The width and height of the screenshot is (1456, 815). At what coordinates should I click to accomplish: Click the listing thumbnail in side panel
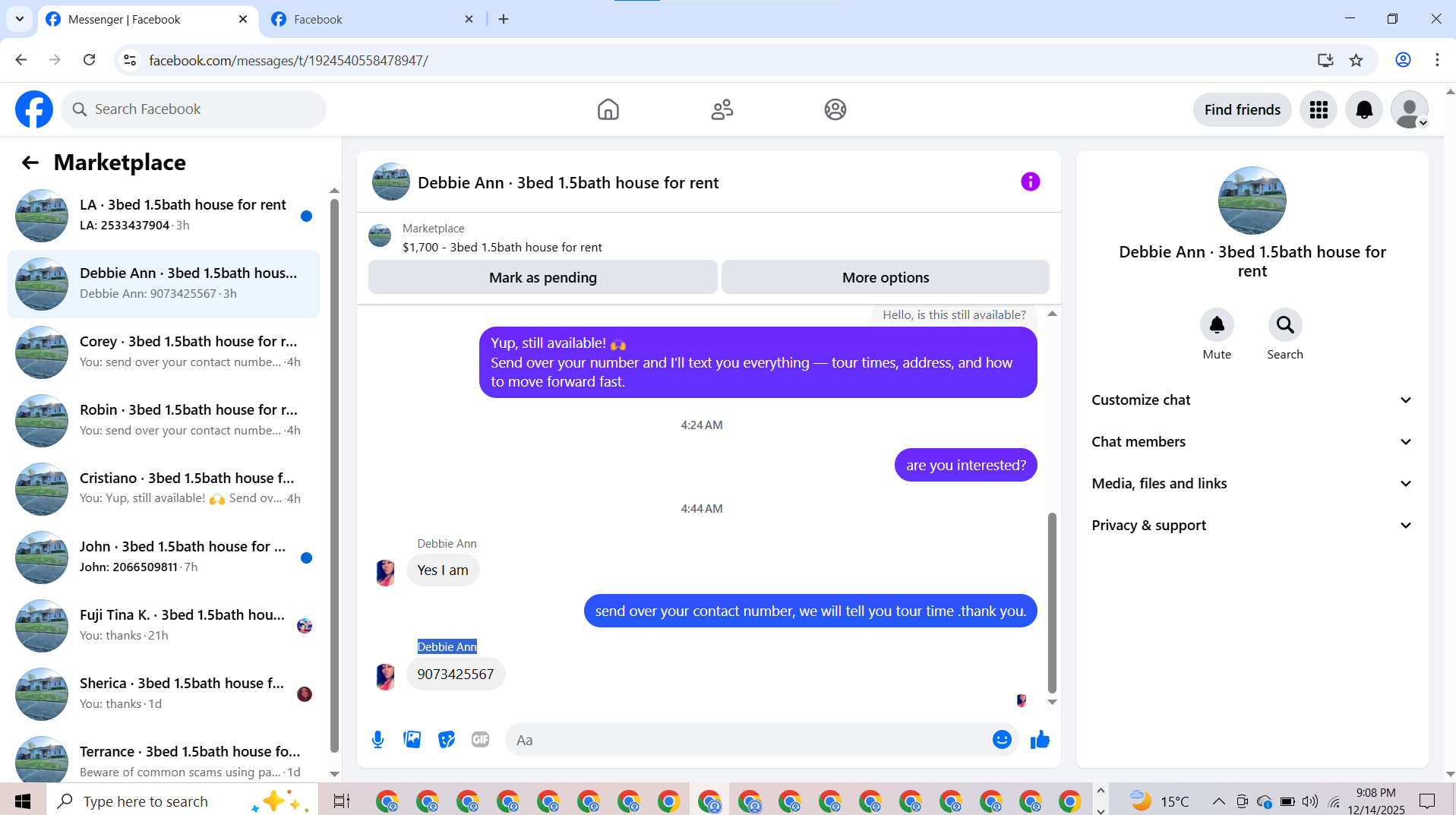click(x=1252, y=201)
